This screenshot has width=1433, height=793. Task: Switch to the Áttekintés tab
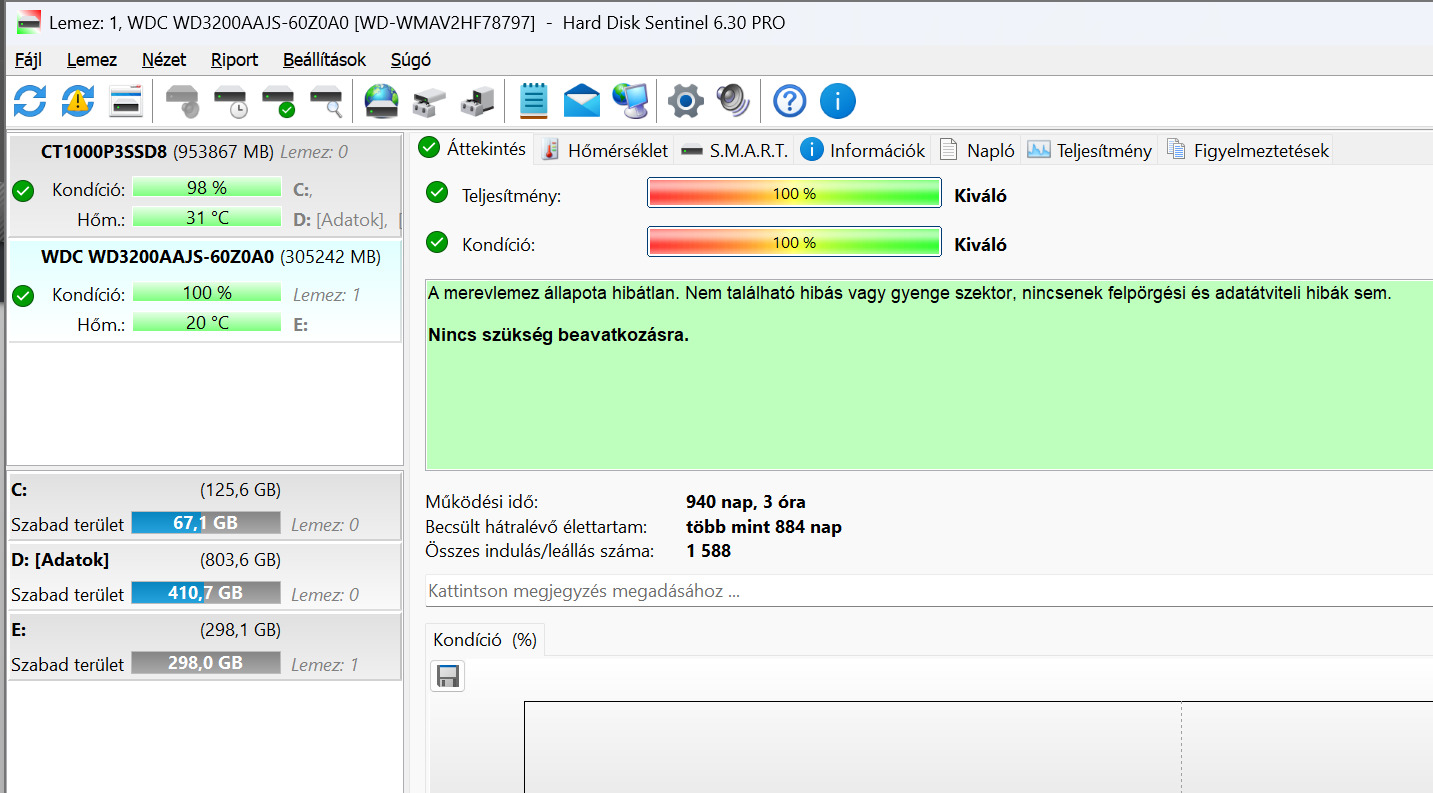474,149
